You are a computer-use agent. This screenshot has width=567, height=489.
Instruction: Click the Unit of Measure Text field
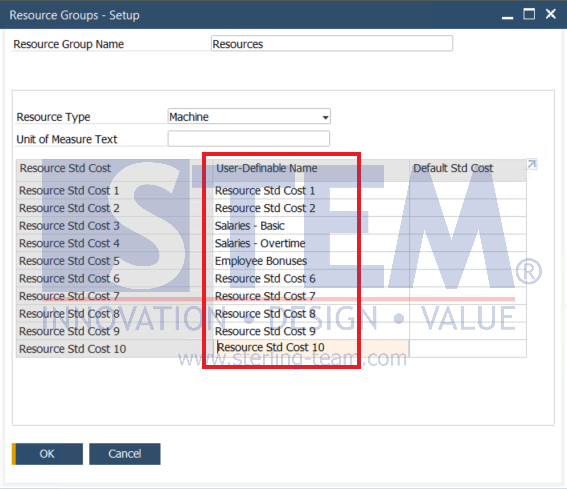[x=249, y=139]
